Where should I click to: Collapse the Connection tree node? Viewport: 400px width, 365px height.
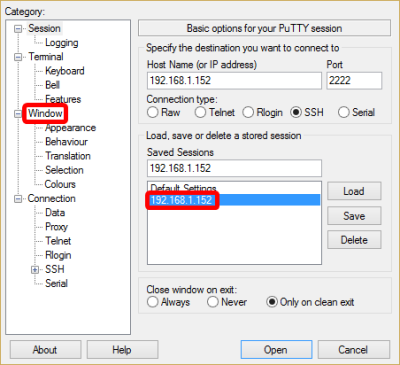point(18,199)
